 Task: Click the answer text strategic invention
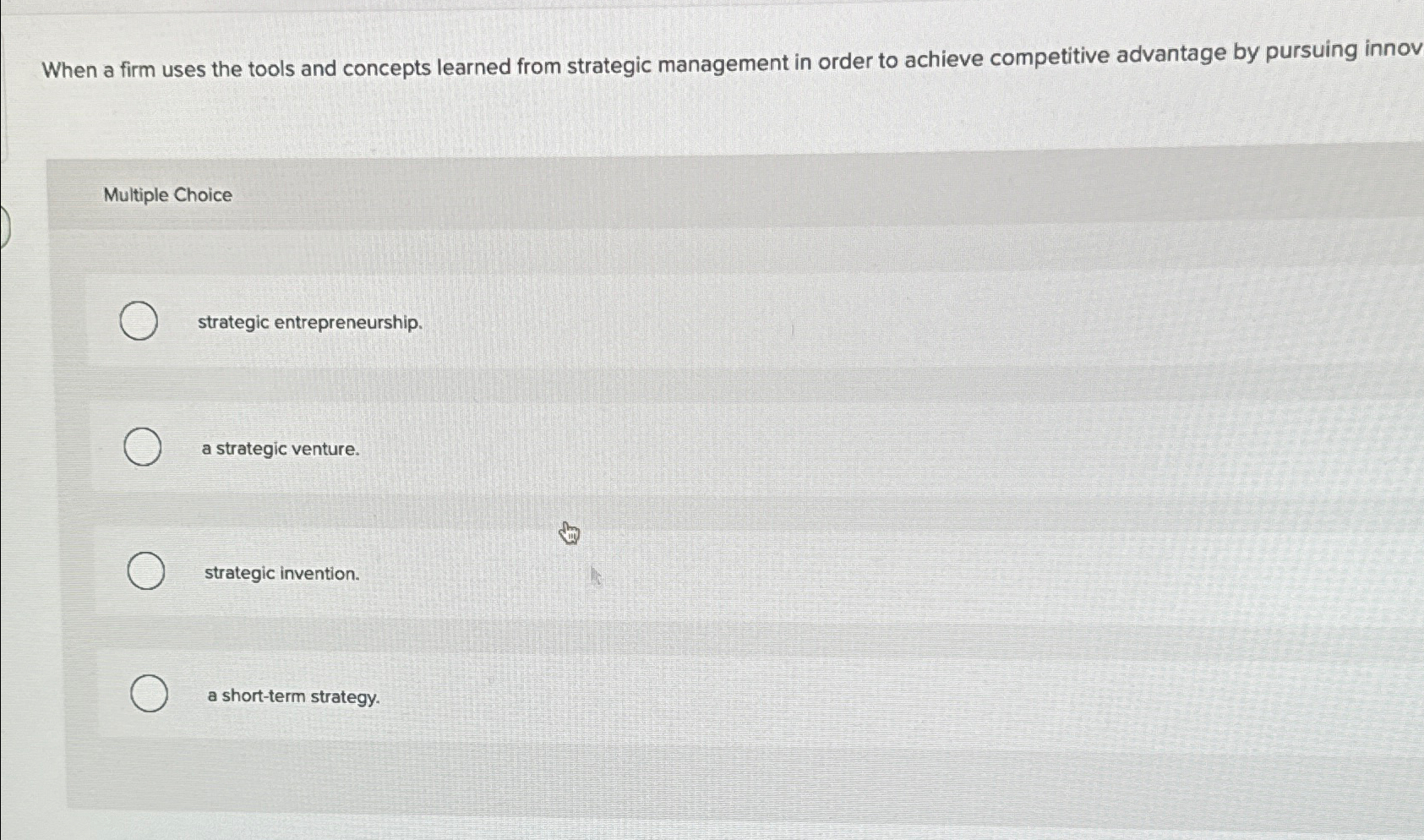click(281, 574)
